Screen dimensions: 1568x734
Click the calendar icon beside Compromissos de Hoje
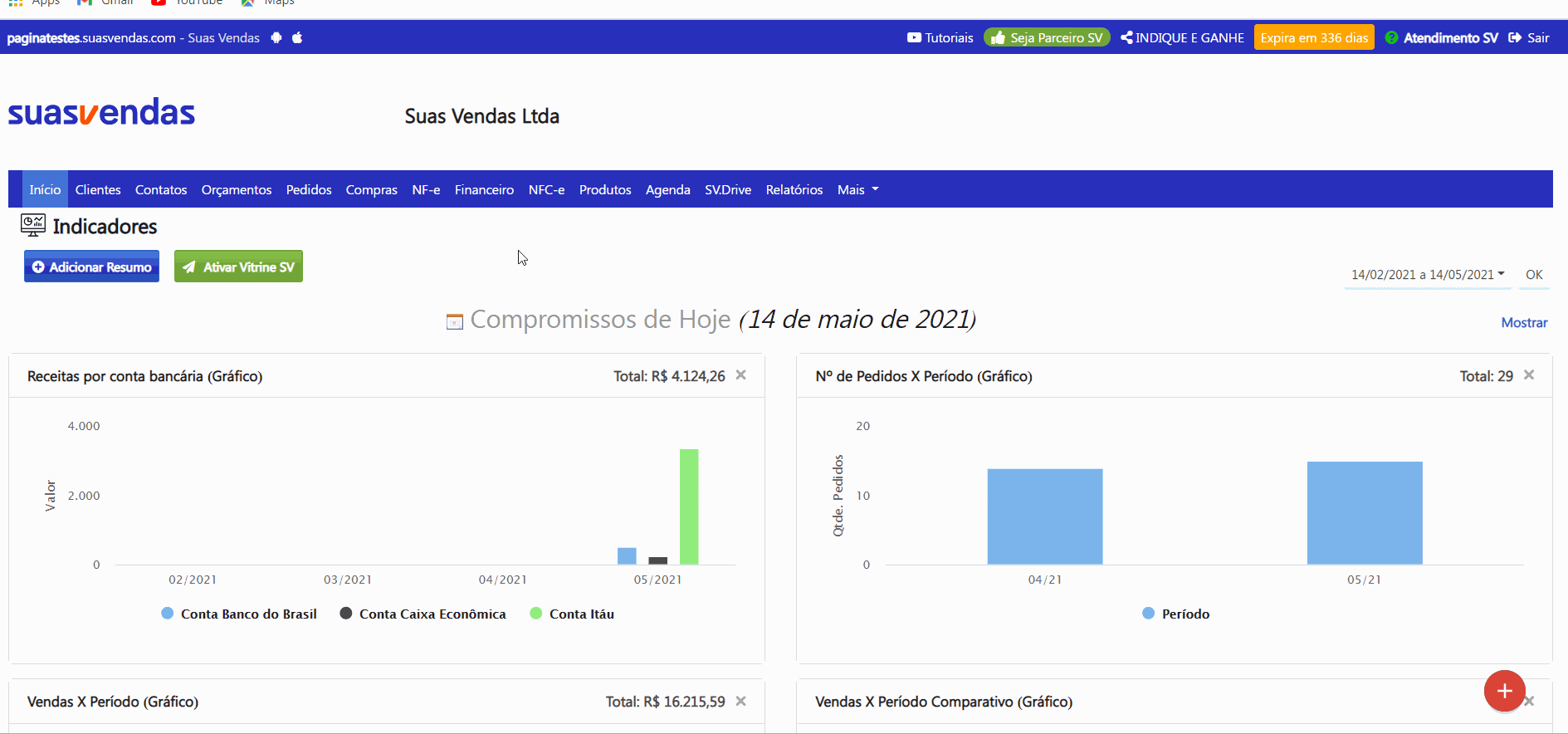(x=454, y=321)
